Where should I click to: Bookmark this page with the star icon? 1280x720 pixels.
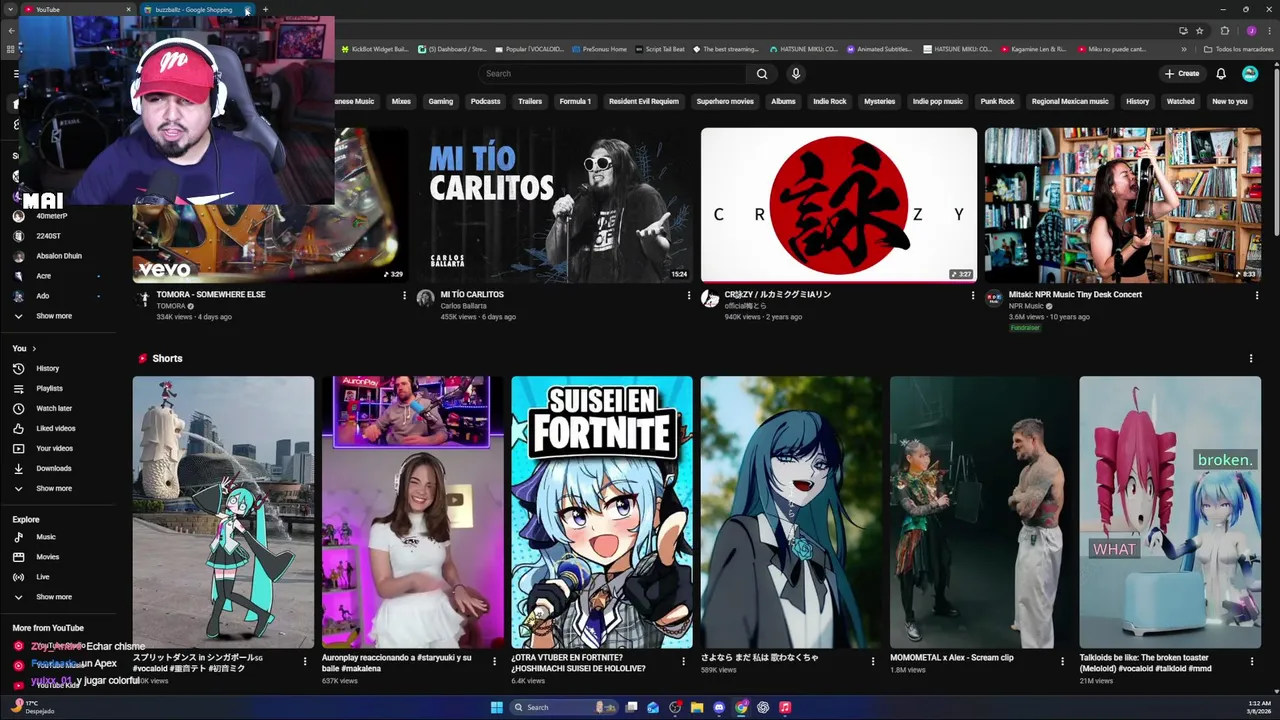(x=1199, y=30)
